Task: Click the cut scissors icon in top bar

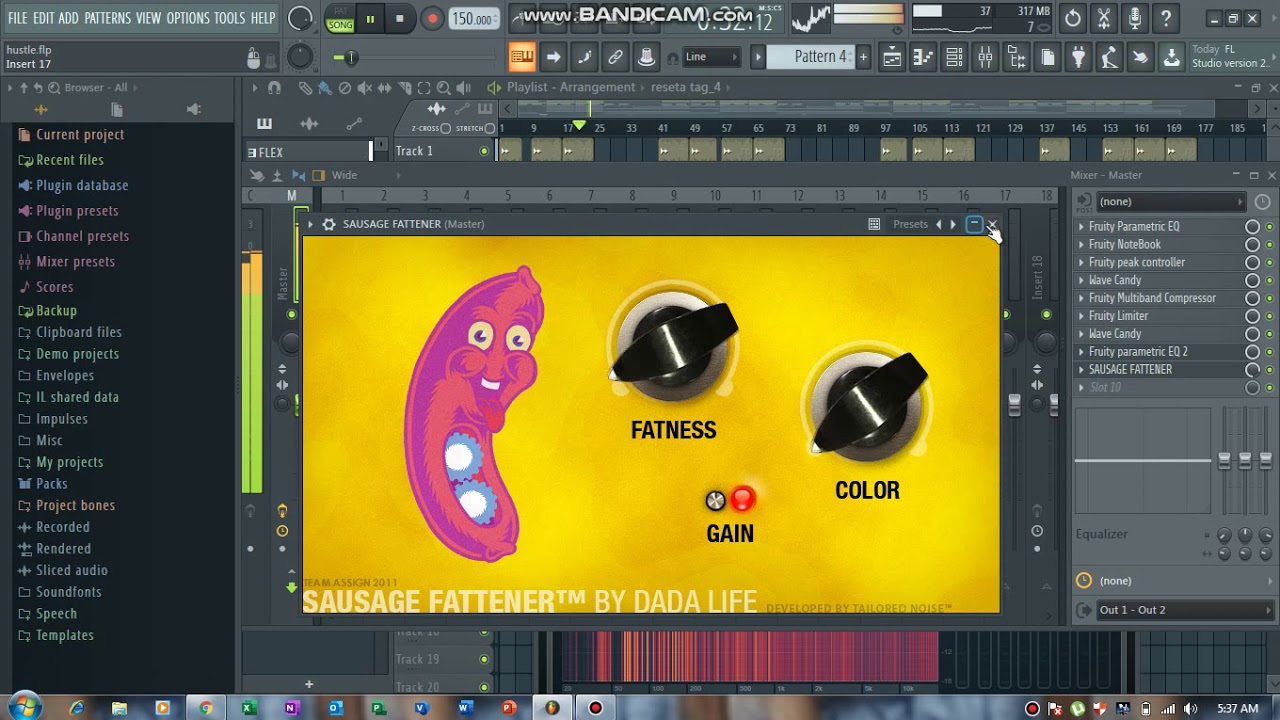Action: pos(1104,18)
